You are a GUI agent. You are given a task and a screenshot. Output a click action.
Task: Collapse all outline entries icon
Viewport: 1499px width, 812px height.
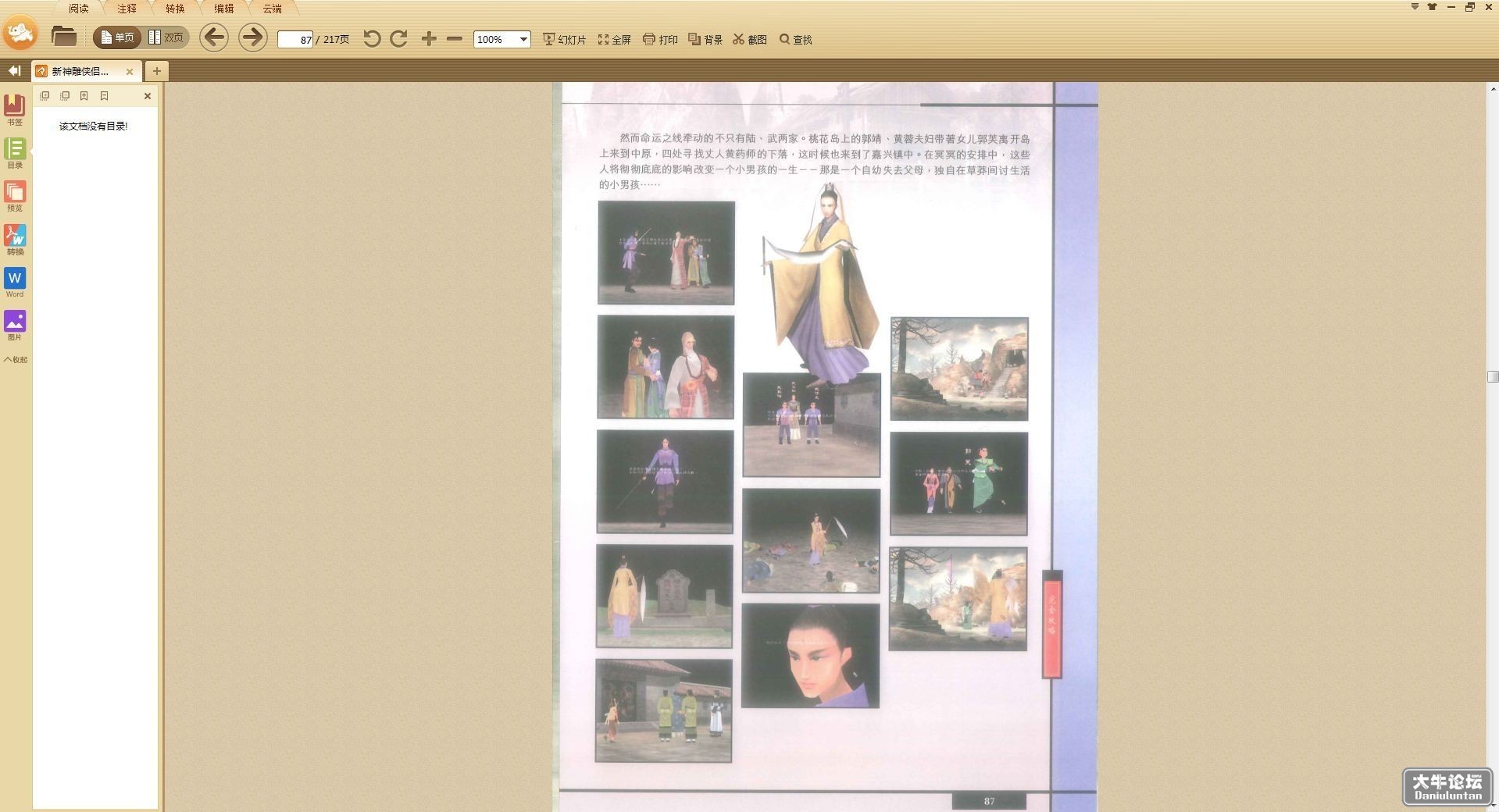[x=65, y=96]
